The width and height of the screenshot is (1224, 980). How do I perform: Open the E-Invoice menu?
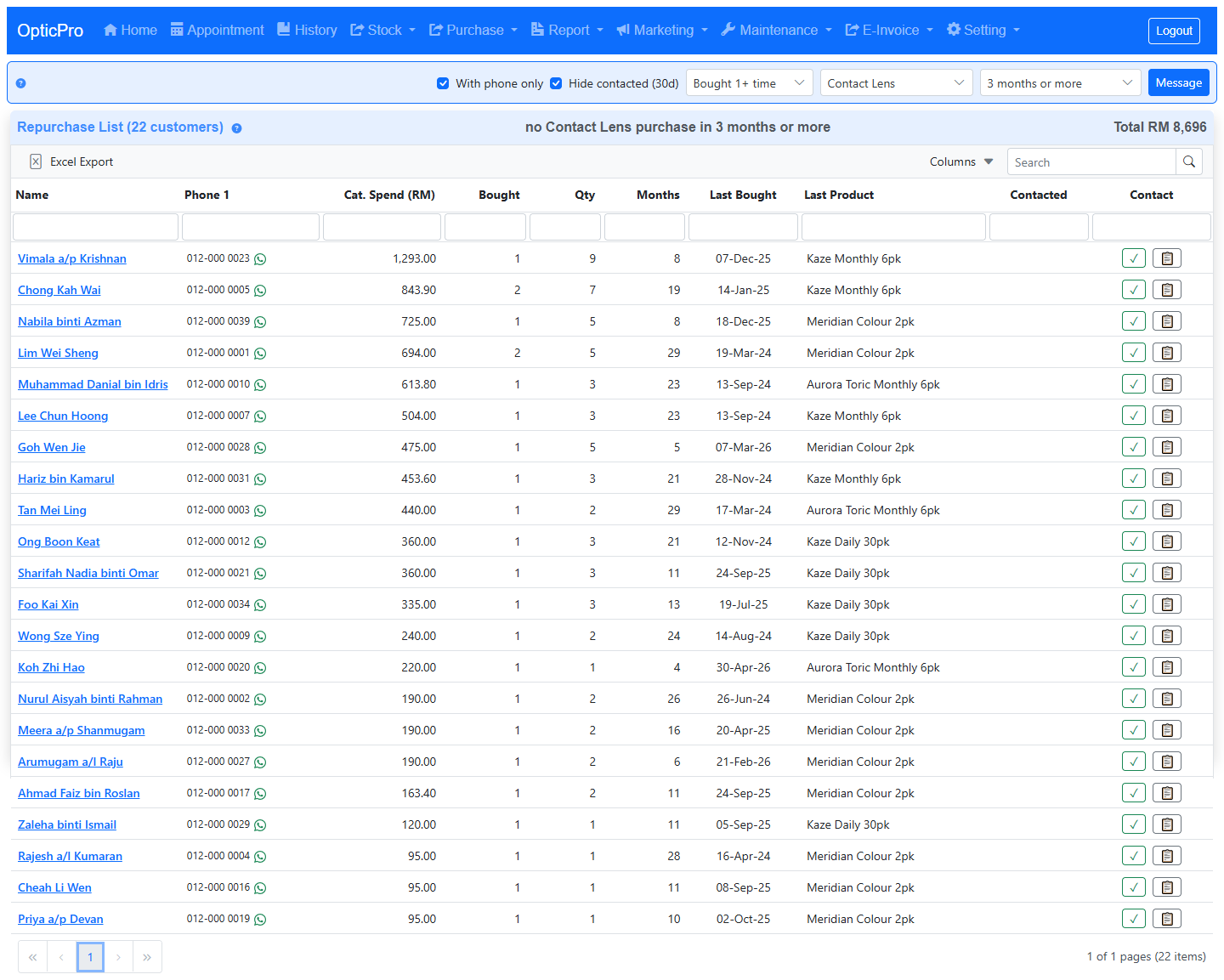pyautogui.click(x=889, y=30)
